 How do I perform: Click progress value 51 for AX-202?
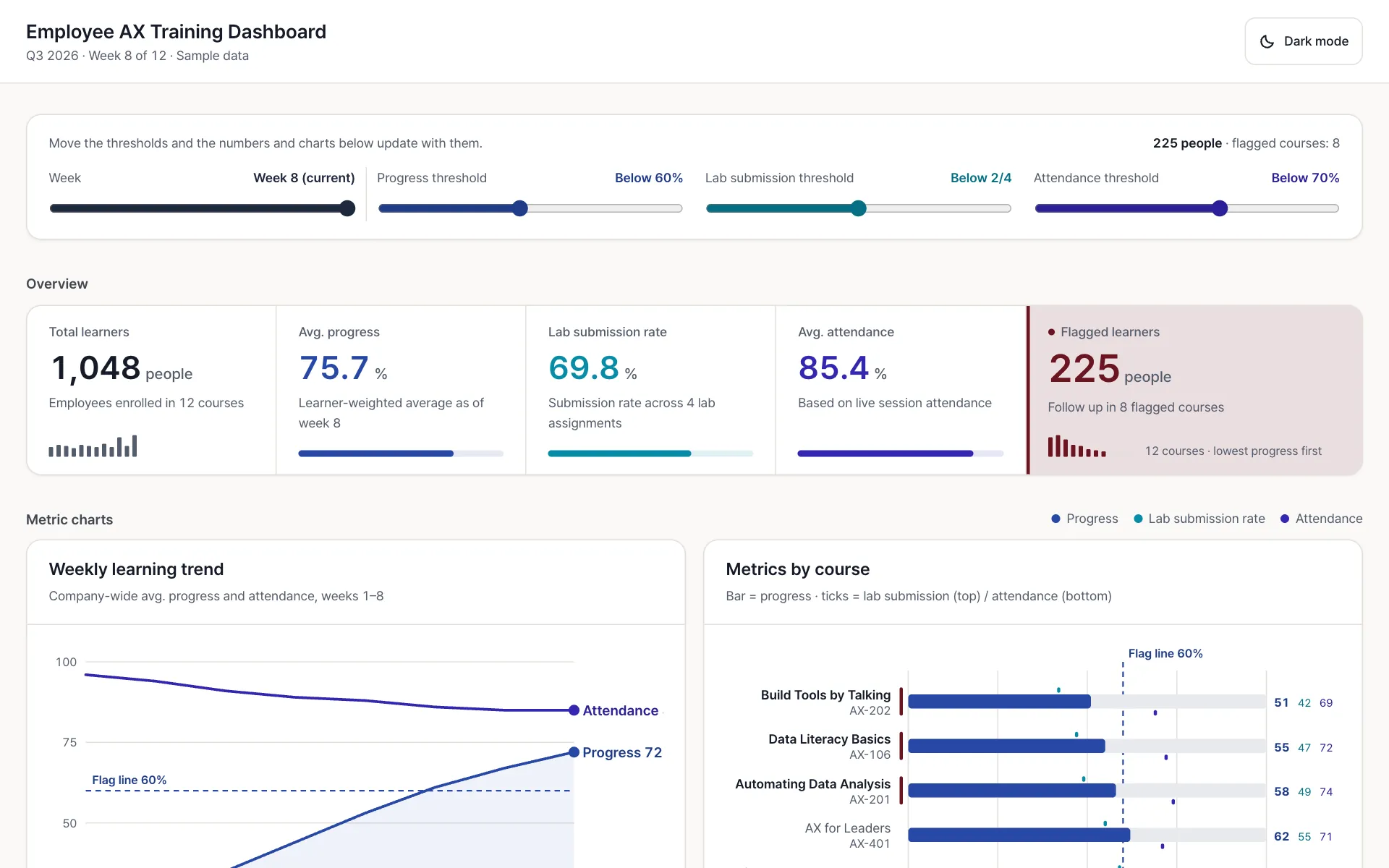point(1281,702)
